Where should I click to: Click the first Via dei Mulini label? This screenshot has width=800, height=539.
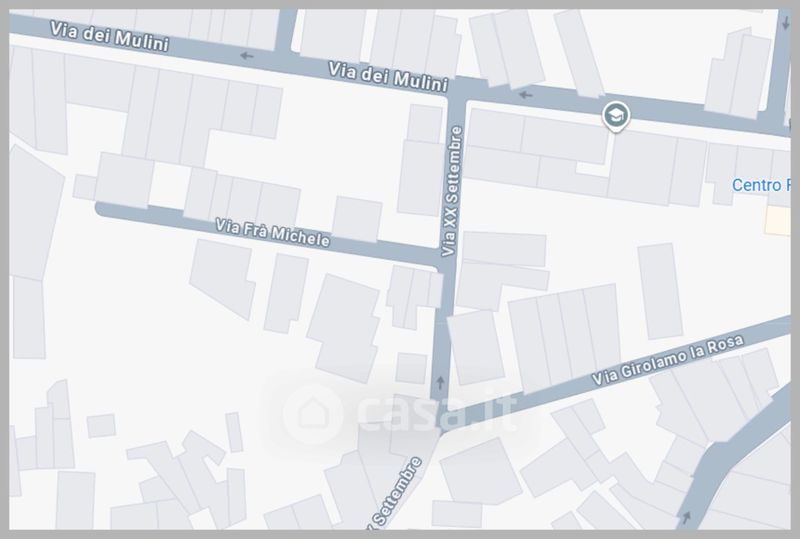coord(109,36)
